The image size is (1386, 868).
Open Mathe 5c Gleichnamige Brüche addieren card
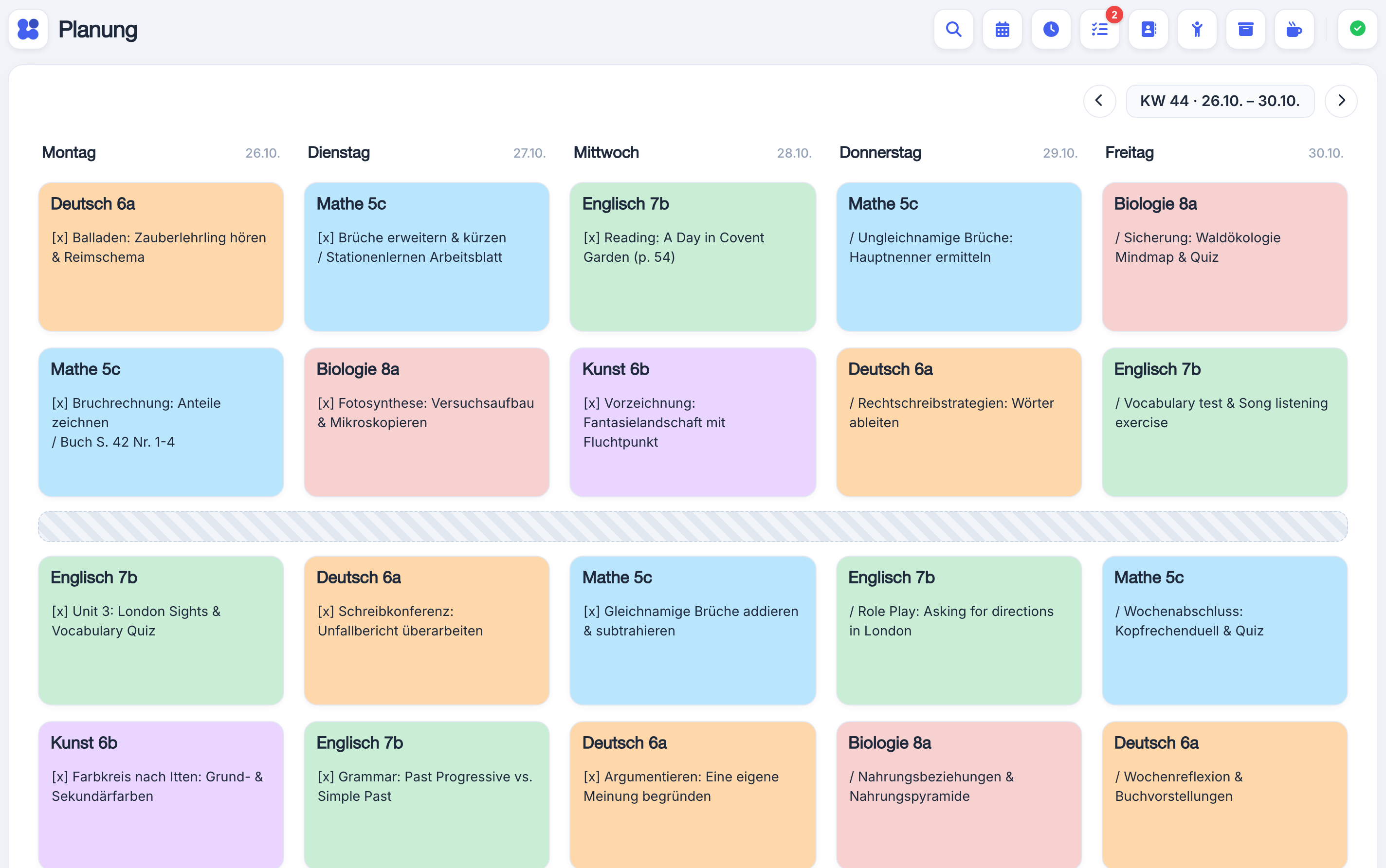click(693, 631)
